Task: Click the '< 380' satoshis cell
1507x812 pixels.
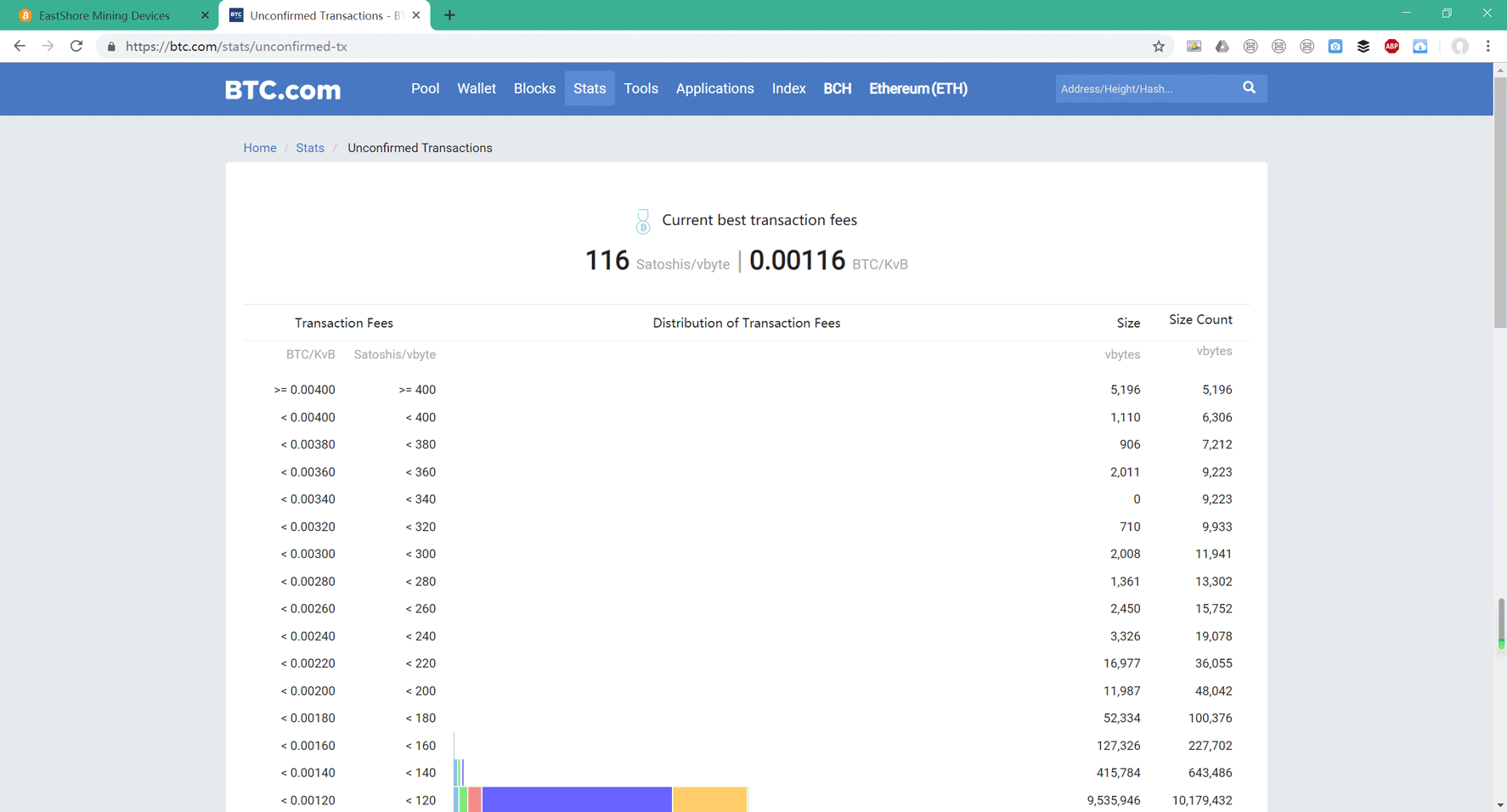Action: tap(420, 444)
